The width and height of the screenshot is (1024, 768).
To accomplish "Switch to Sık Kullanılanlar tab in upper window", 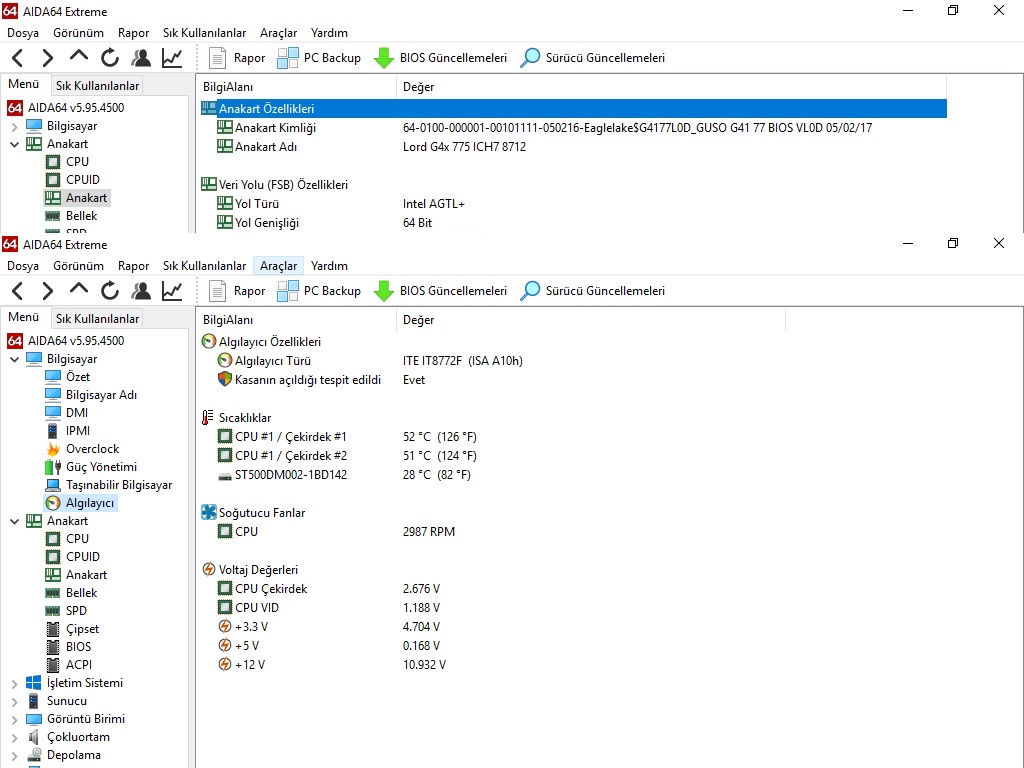I will click(x=97, y=86).
